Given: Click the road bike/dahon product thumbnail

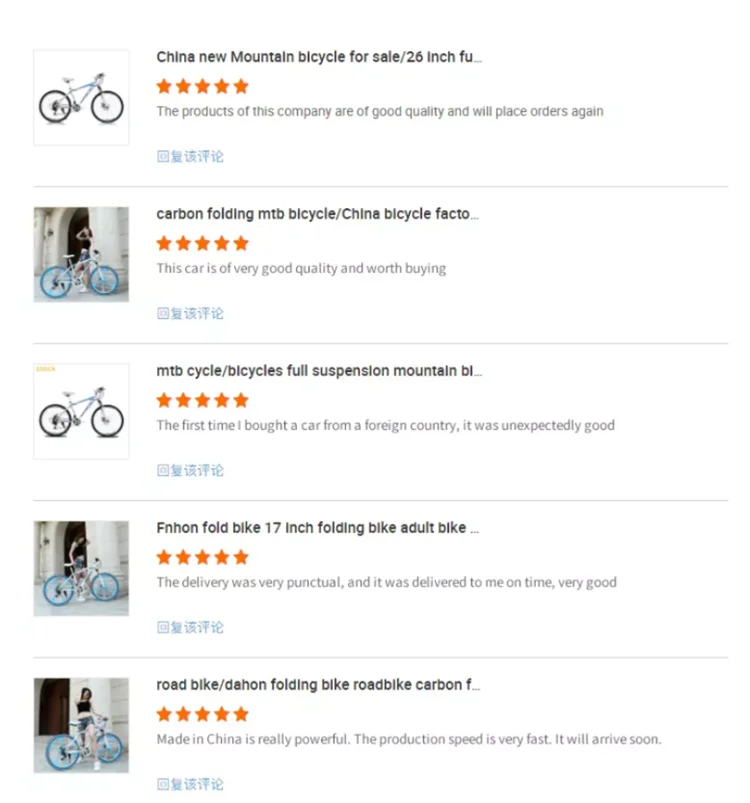Looking at the screenshot, I should pos(81,725).
